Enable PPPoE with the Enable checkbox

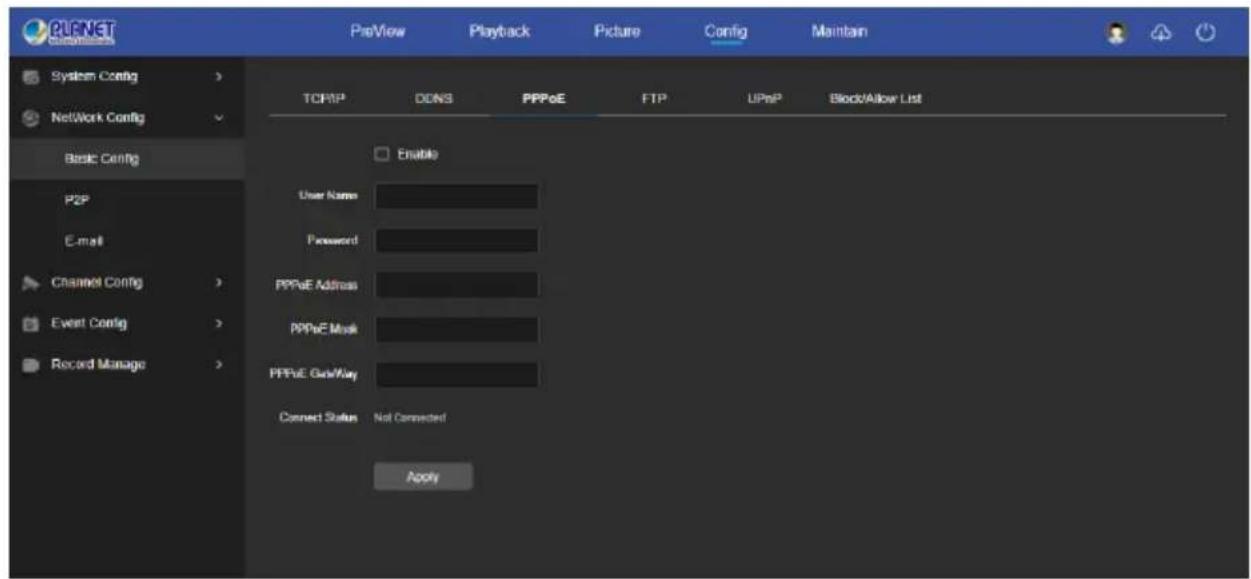(x=380, y=154)
